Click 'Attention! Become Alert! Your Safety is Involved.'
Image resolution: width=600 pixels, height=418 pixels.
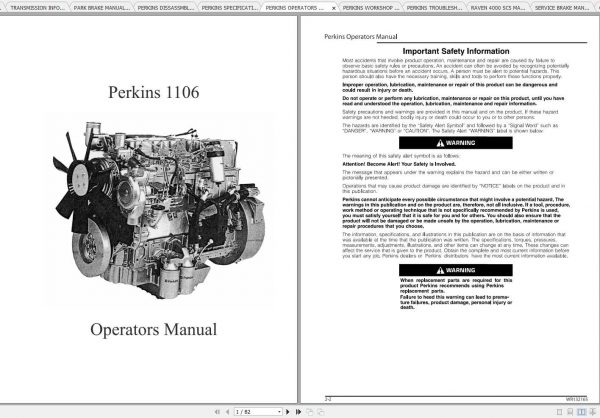(x=399, y=164)
